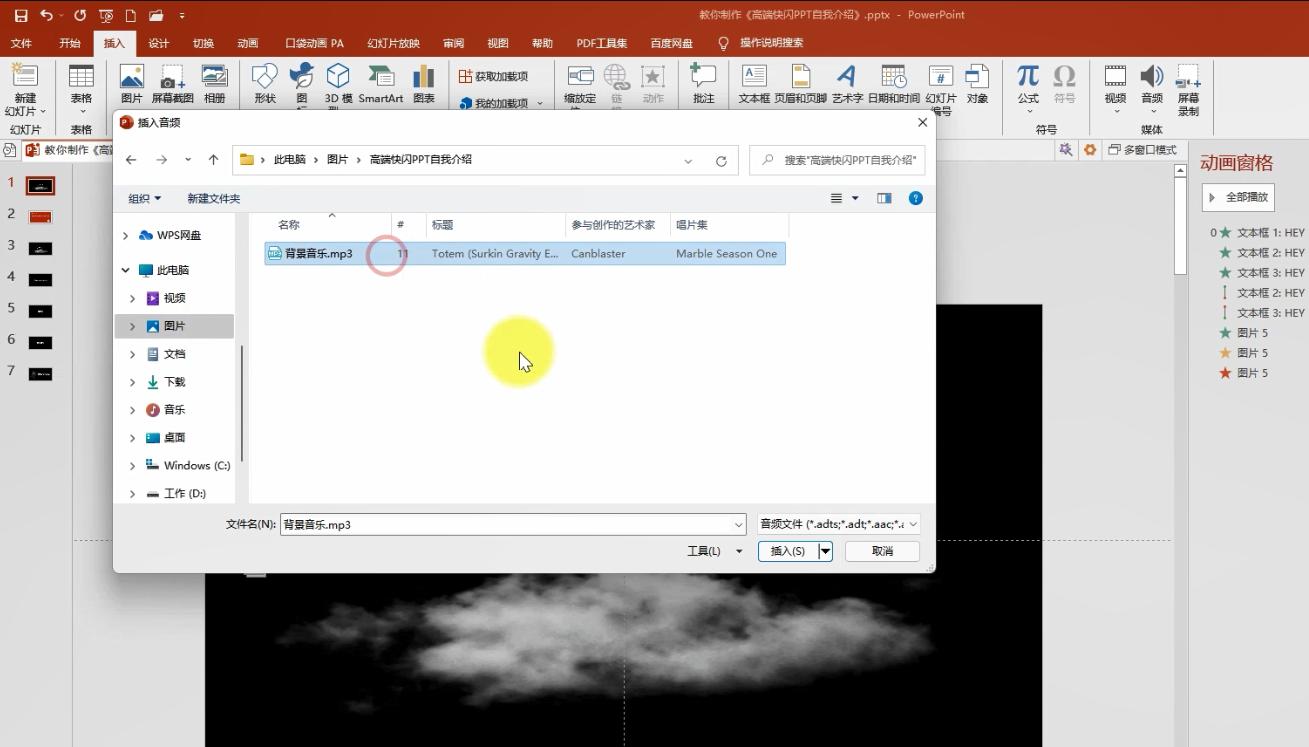Open the Insert button dropdown arrow
1309x747 pixels.
pyautogui.click(x=825, y=551)
